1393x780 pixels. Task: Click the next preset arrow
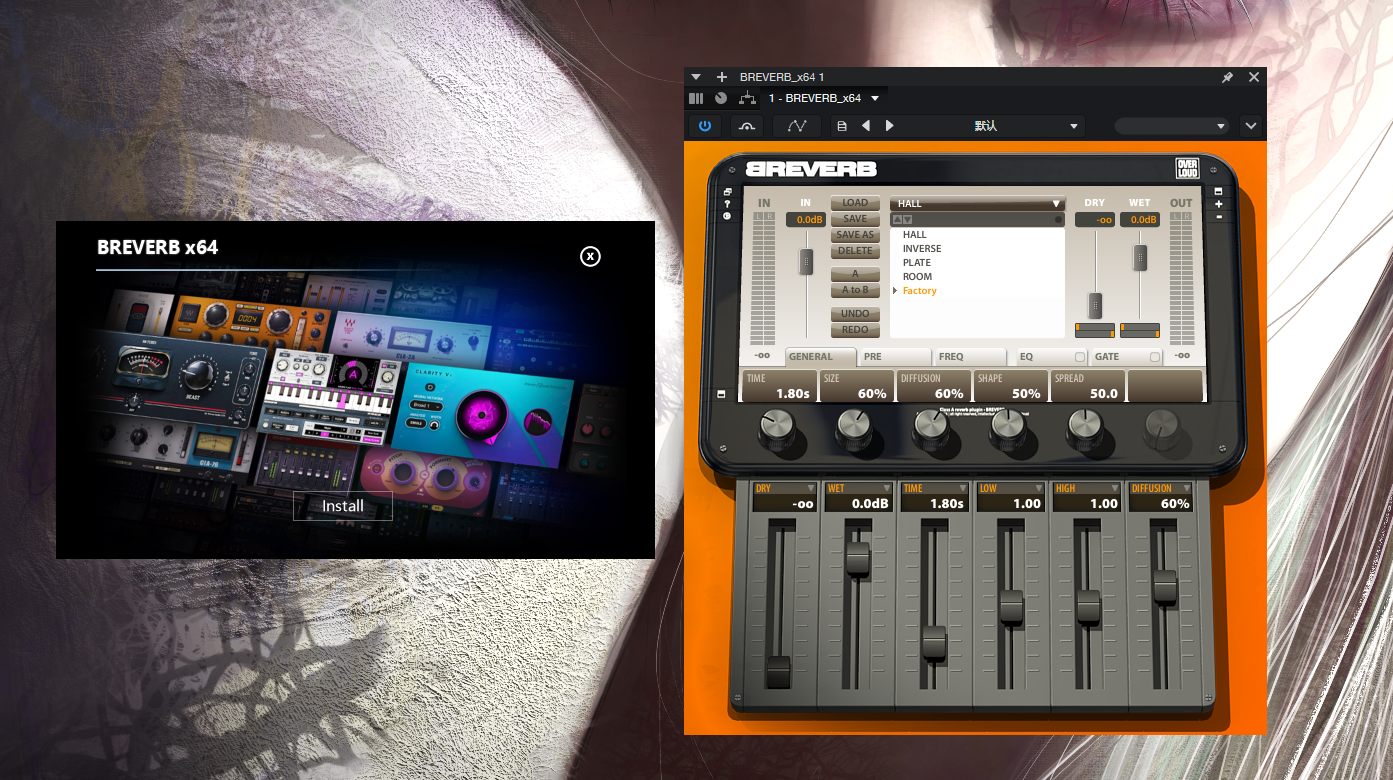[890, 125]
